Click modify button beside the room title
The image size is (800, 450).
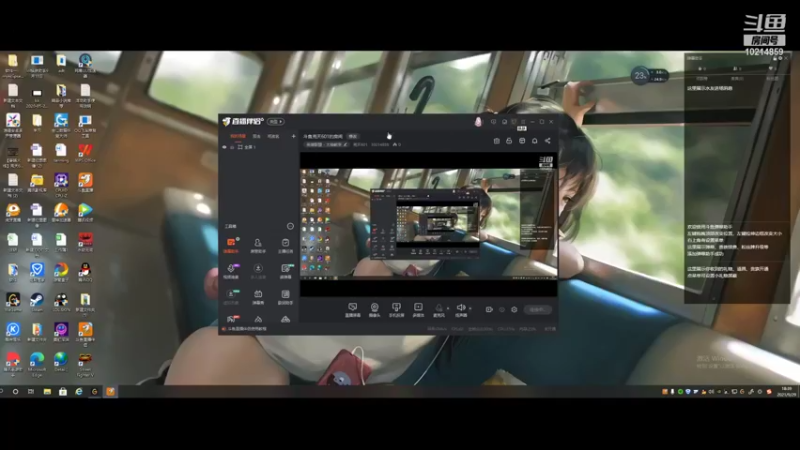point(353,136)
